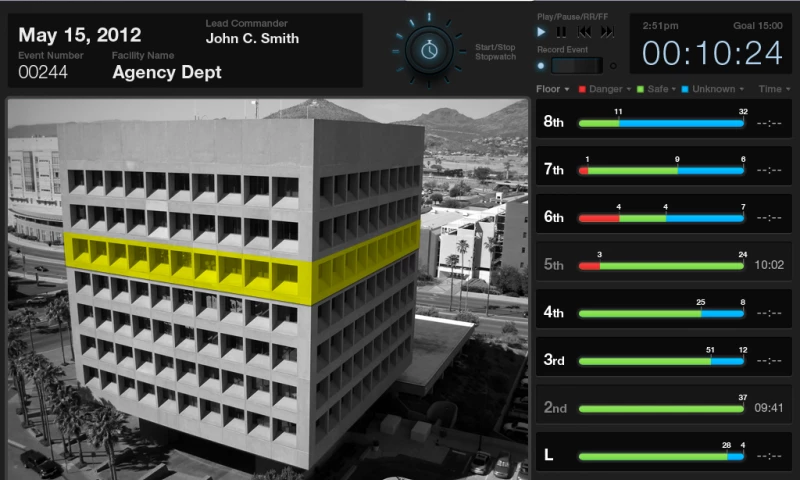Click the Start/Stop Stopwatch label
800x480 pixels.
point(495,52)
